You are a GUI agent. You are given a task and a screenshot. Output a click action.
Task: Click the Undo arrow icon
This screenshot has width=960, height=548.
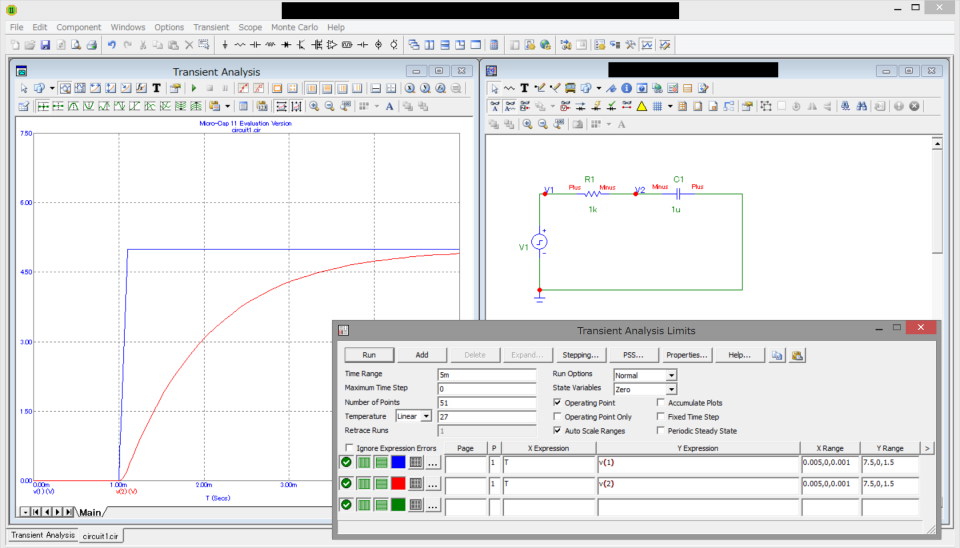click(111, 45)
